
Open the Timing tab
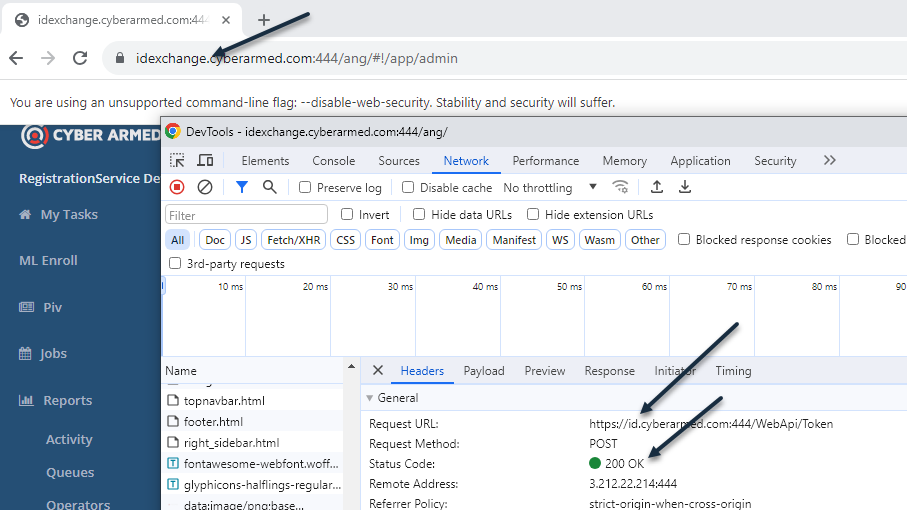pyautogui.click(x=733, y=371)
